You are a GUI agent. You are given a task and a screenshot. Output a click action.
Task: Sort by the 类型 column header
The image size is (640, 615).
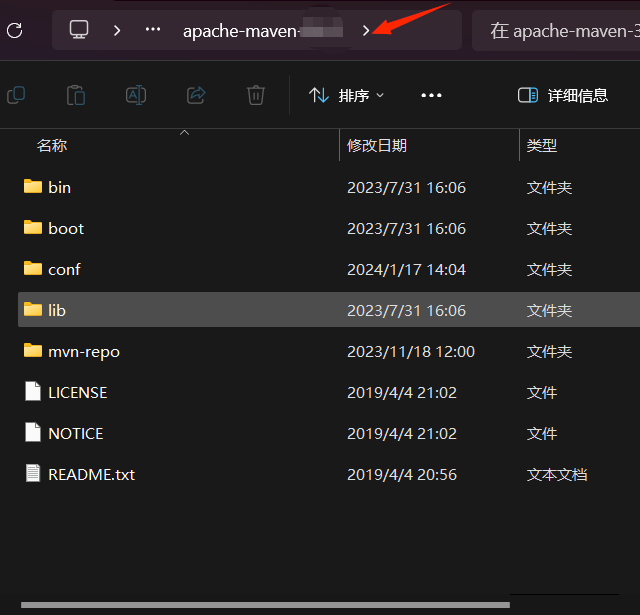point(542,145)
